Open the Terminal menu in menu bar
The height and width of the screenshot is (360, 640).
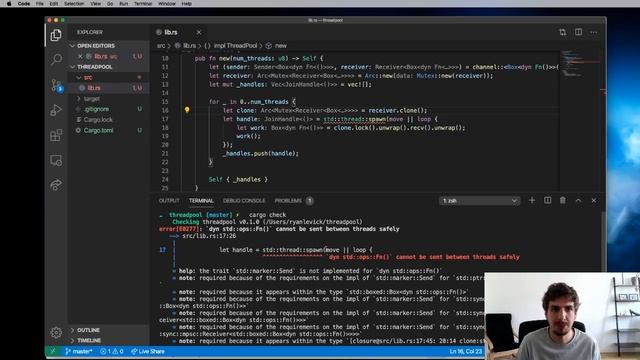tap(143, 3)
